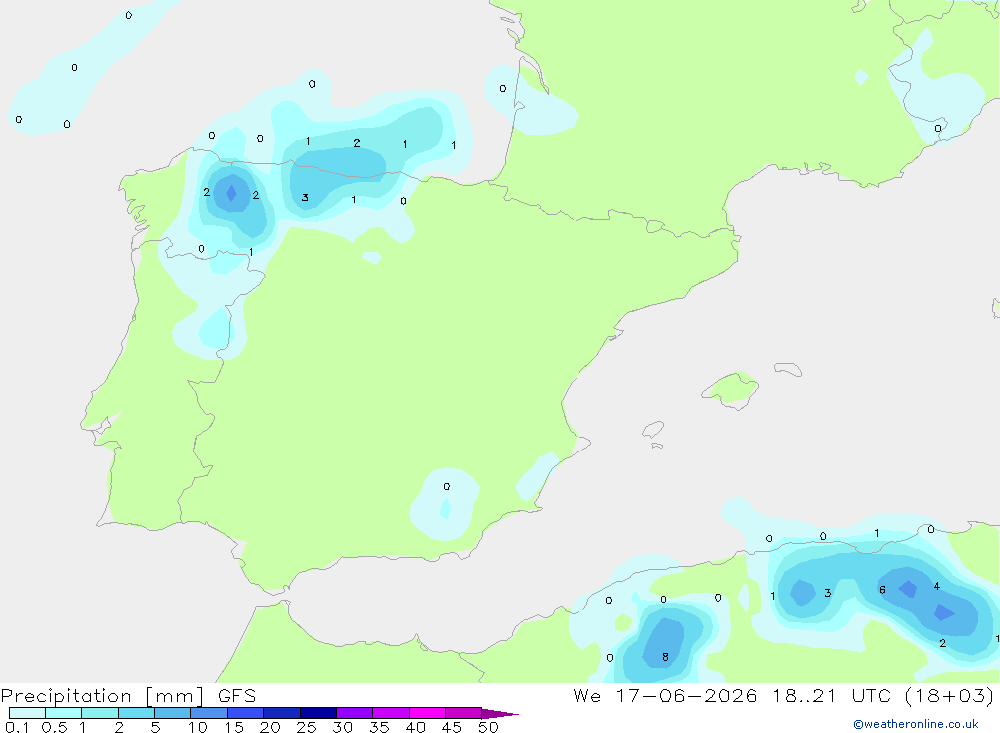Image resolution: width=1000 pixels, height=733 pixels.
Task: Click the legend value '25'
Action: pyautogui.click(x=306, y=727)
